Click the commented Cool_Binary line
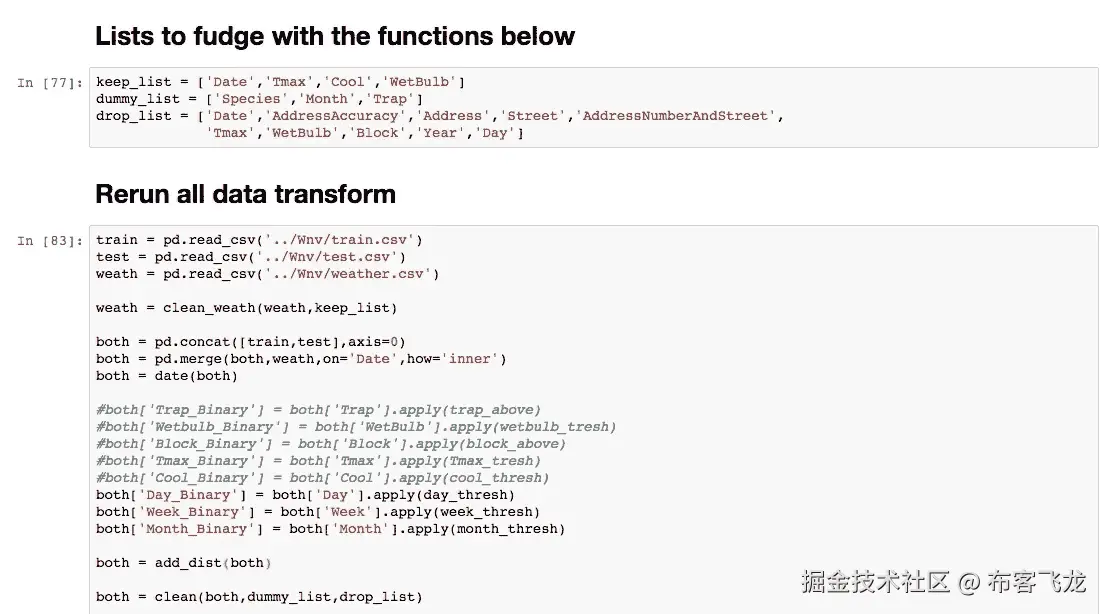 322,478
